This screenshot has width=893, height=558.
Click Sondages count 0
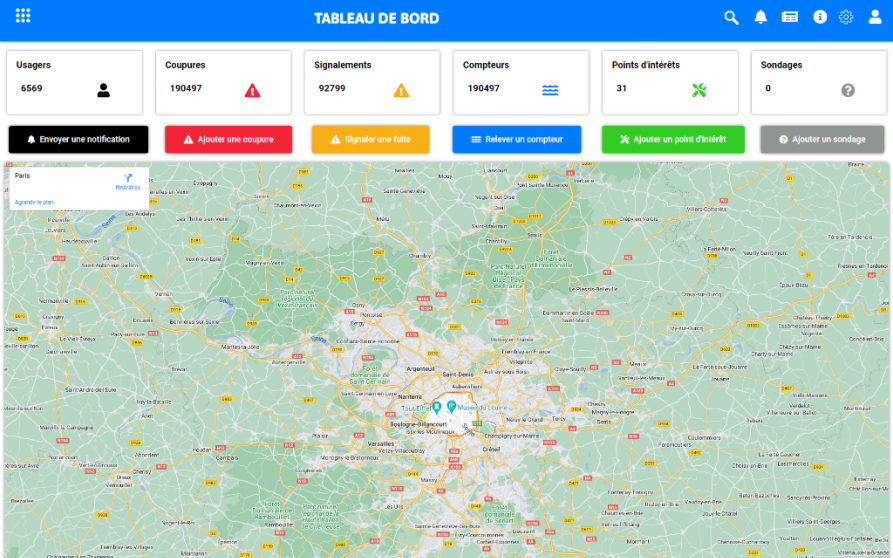click(768, 88)
